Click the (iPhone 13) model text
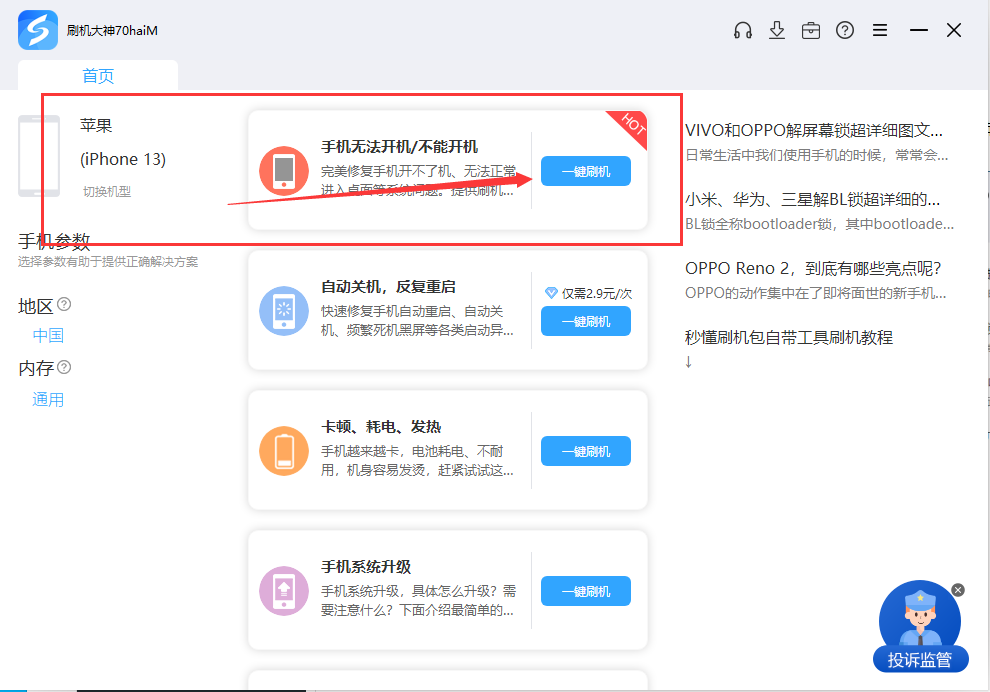Viewport: 990px width, 692px height. (123, 159)
